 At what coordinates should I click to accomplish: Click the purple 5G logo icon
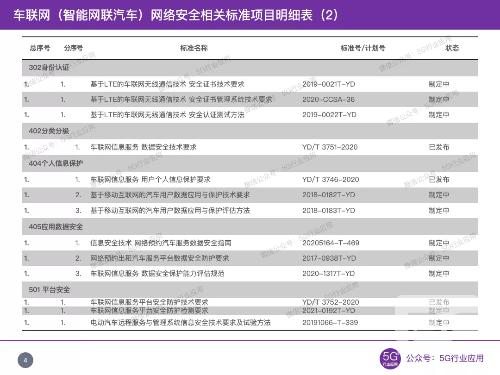pos(390,358)
